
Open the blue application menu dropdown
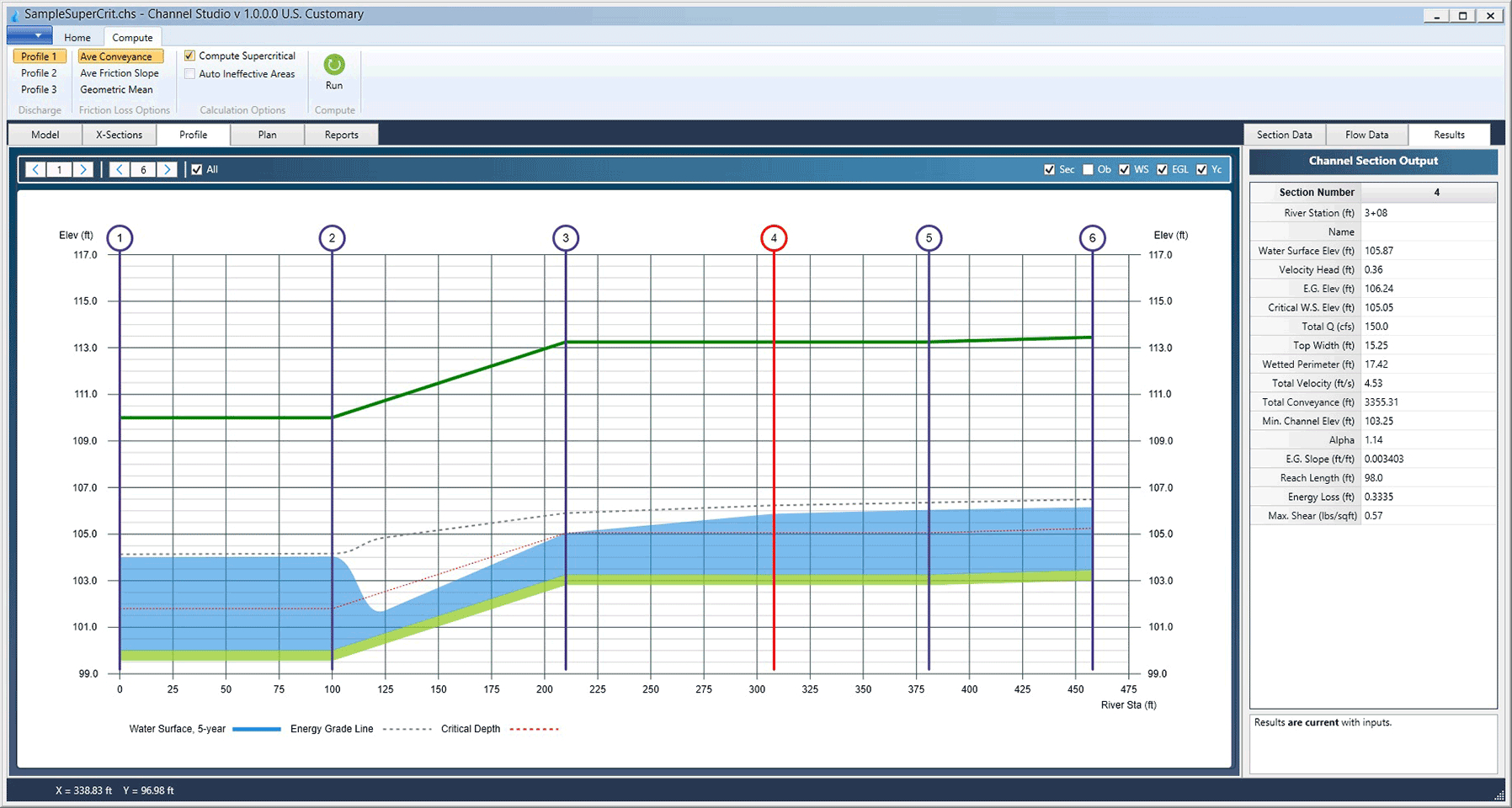click(x=29, y=36)
